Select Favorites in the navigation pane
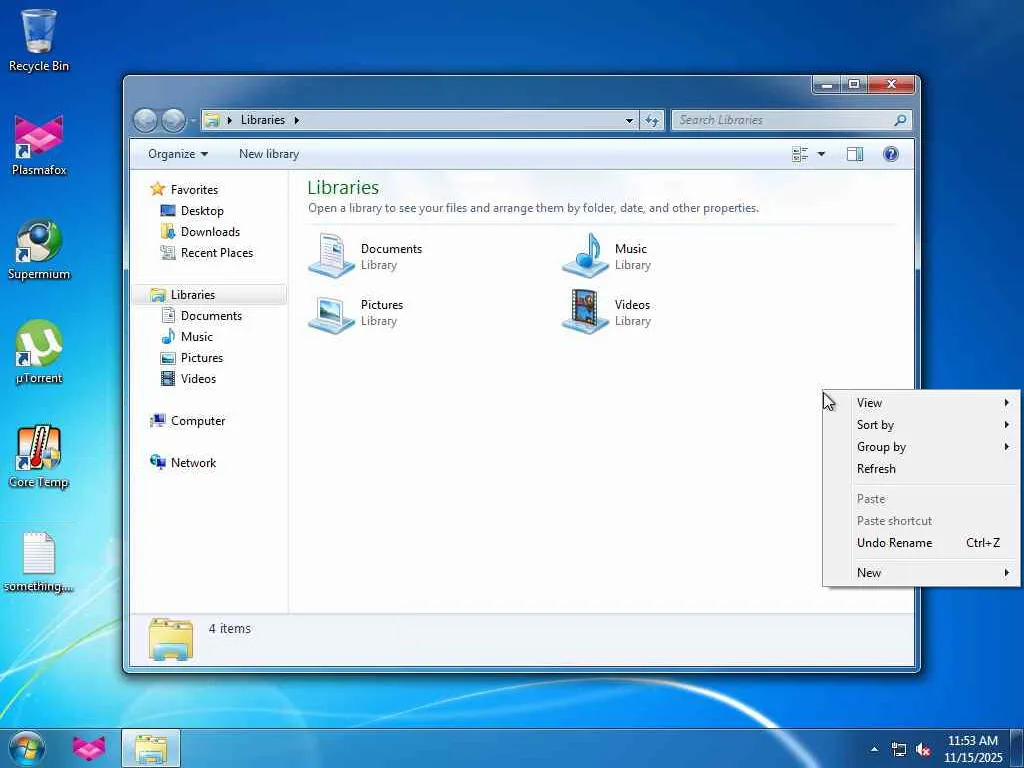This screenshot has height=768, width=1024. [194, 189]
